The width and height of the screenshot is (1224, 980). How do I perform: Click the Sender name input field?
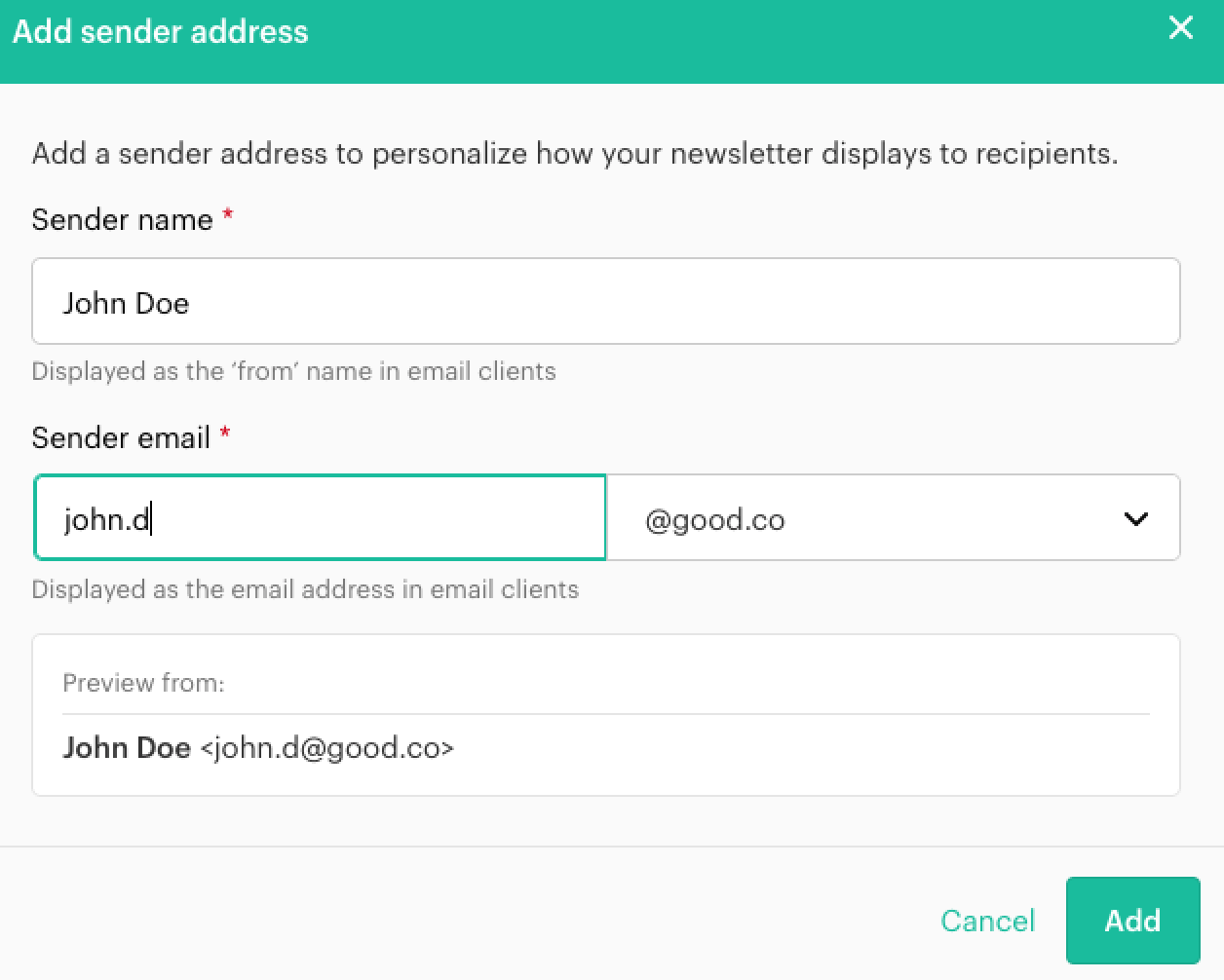[604, 302]
